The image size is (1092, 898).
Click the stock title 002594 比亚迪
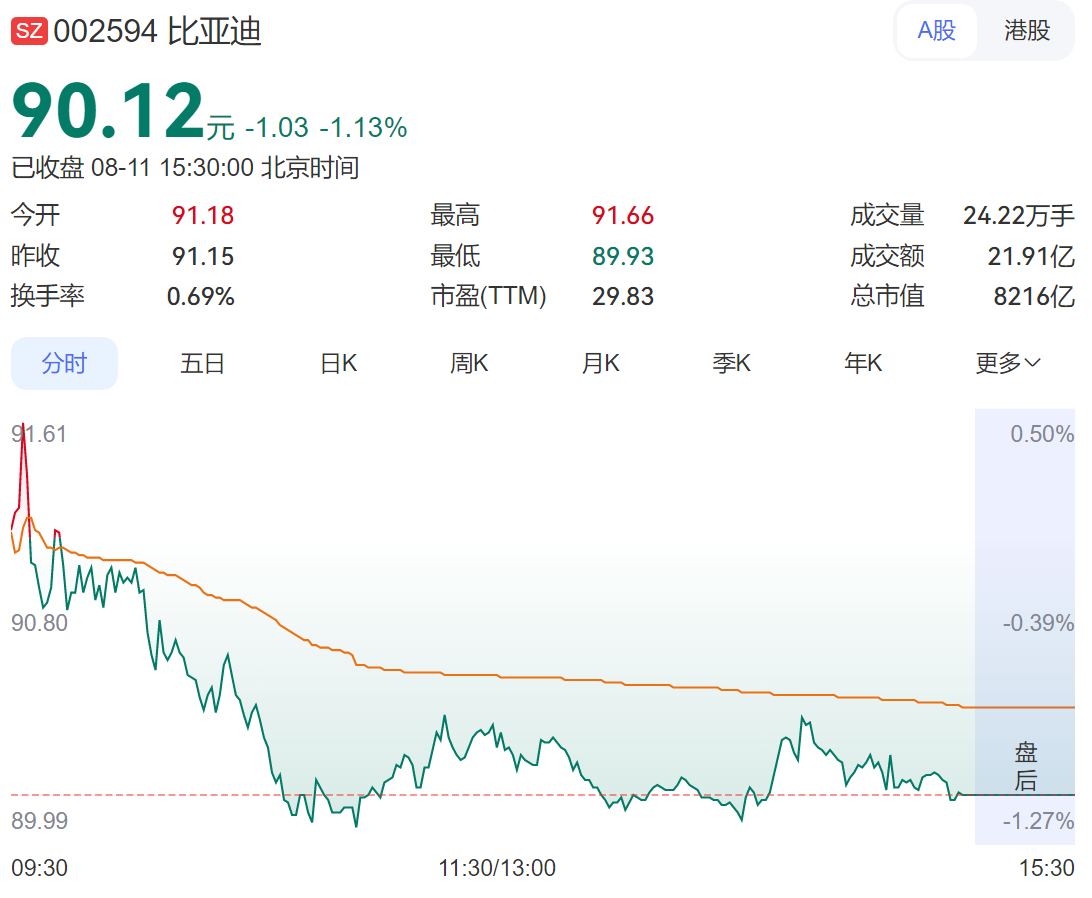157,31
